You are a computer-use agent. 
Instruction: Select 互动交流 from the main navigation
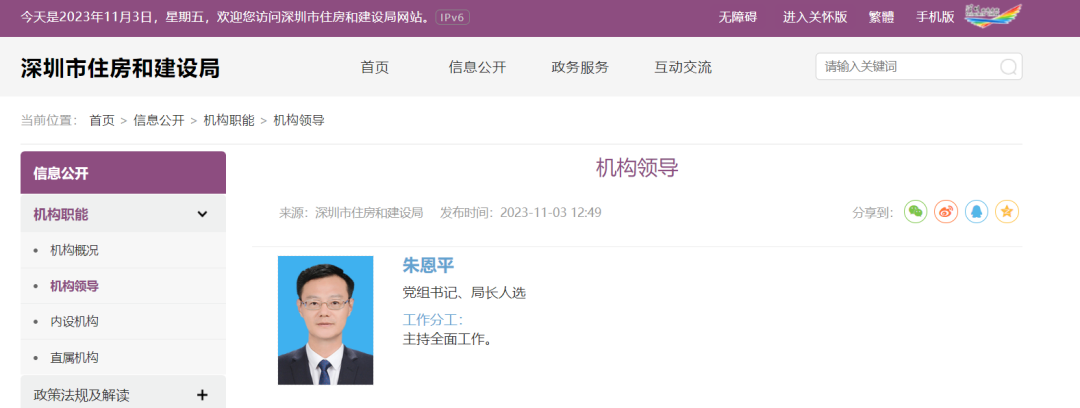click(x=683, y=68)
